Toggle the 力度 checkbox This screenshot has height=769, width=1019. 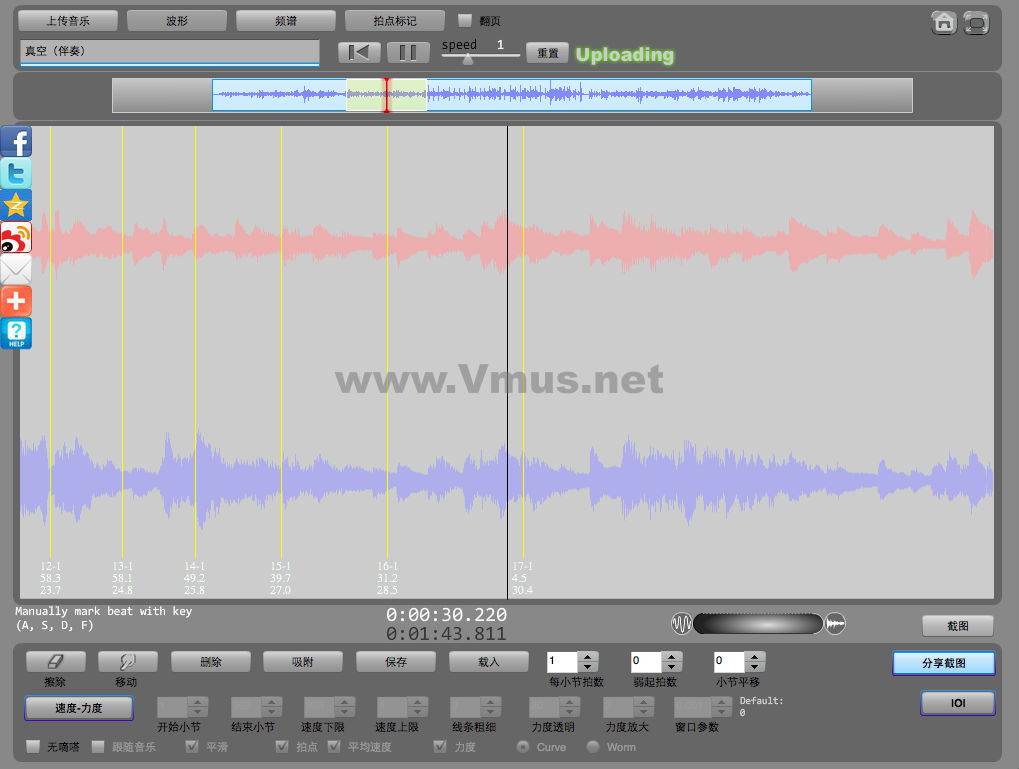tap(440, 746)
